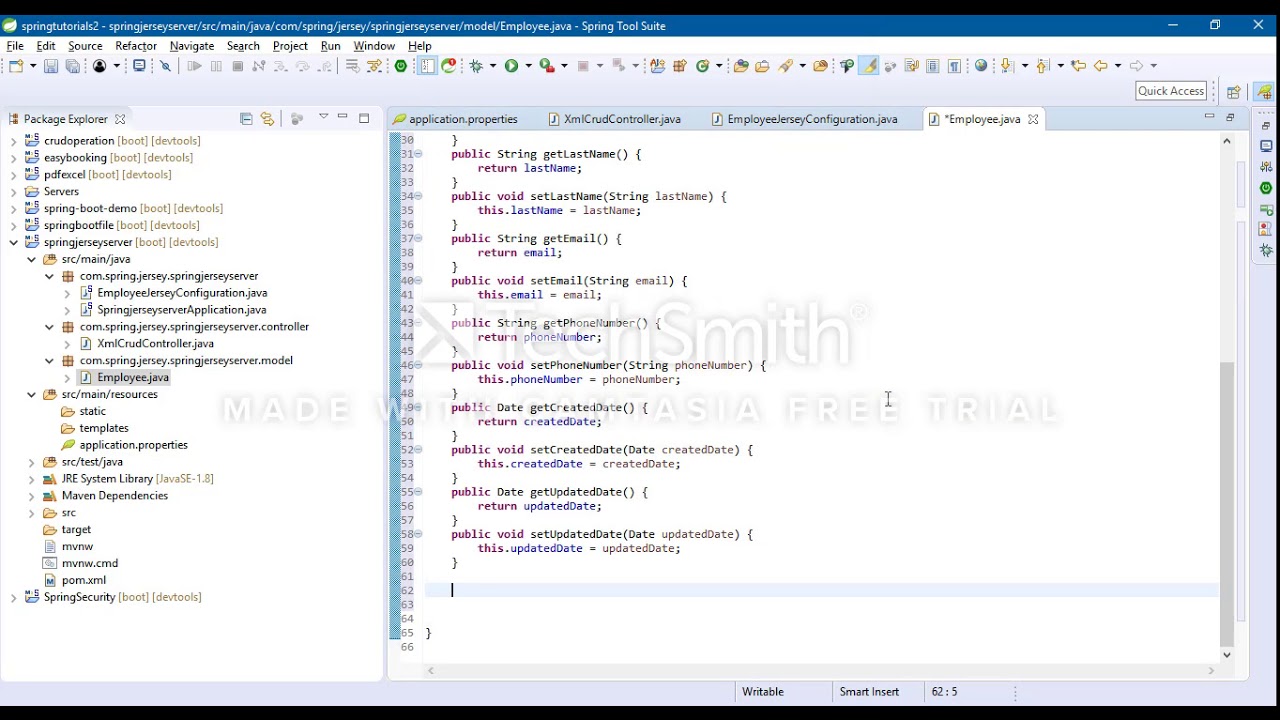Click the Previous Annotation icon

1043,66
